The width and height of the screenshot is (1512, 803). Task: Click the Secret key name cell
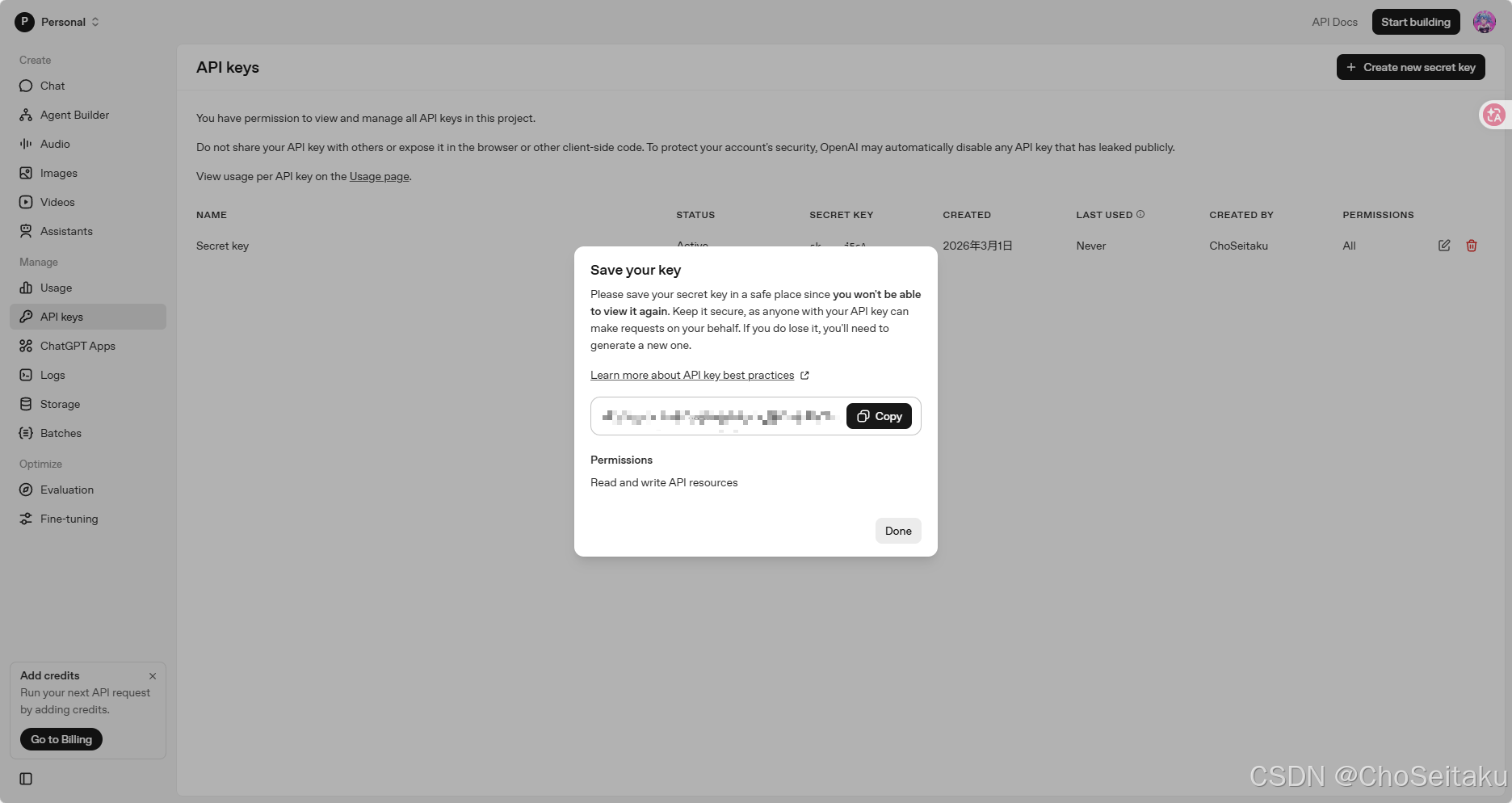(222, 246)
